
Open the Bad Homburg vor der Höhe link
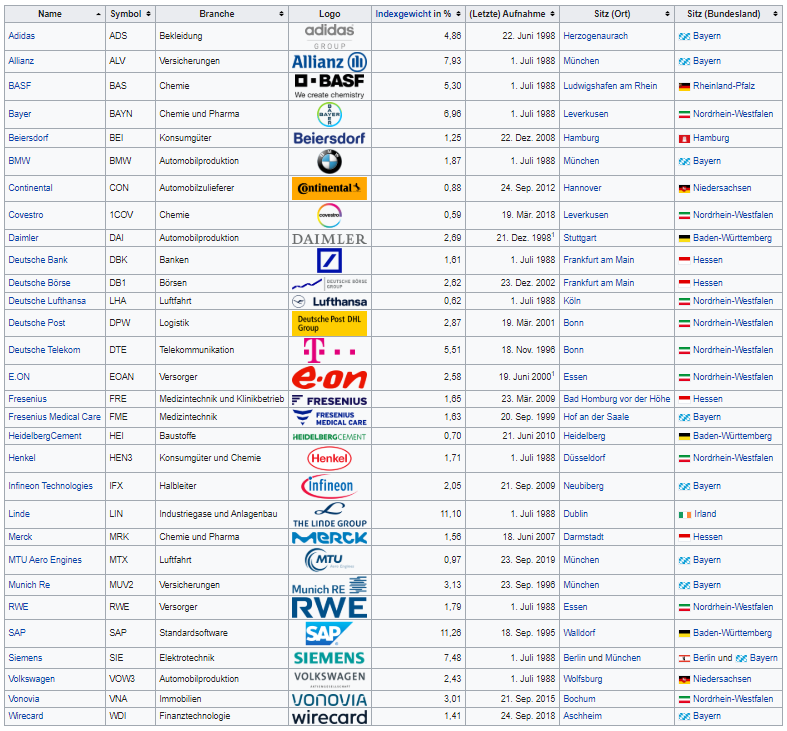coord(616,399)
